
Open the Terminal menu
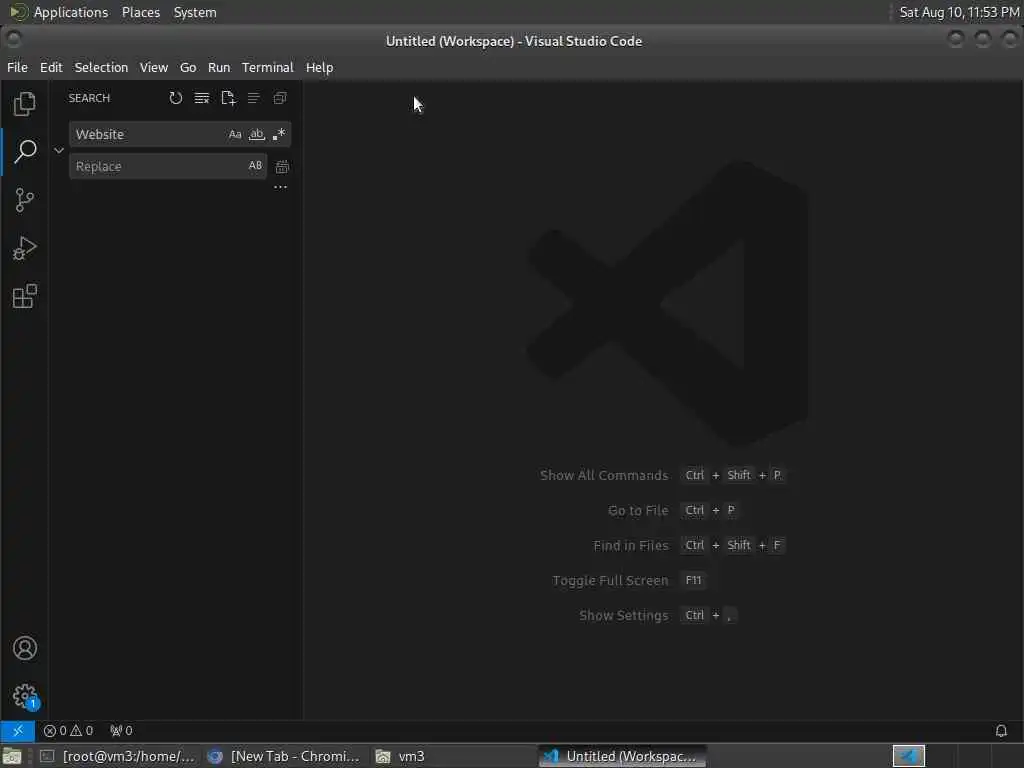tap(268, 67)
